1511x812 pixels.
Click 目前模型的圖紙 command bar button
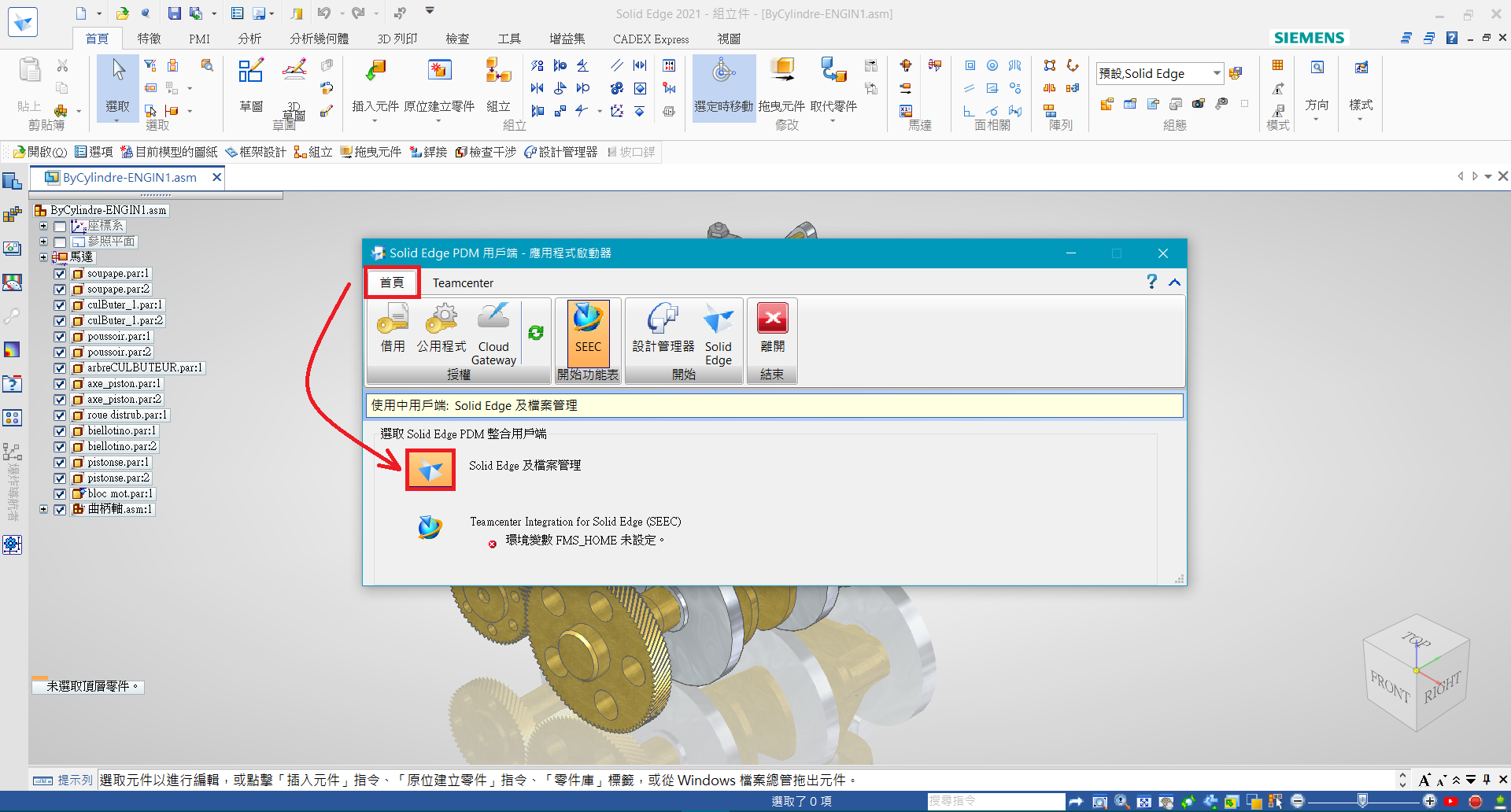tap(169, 152)
